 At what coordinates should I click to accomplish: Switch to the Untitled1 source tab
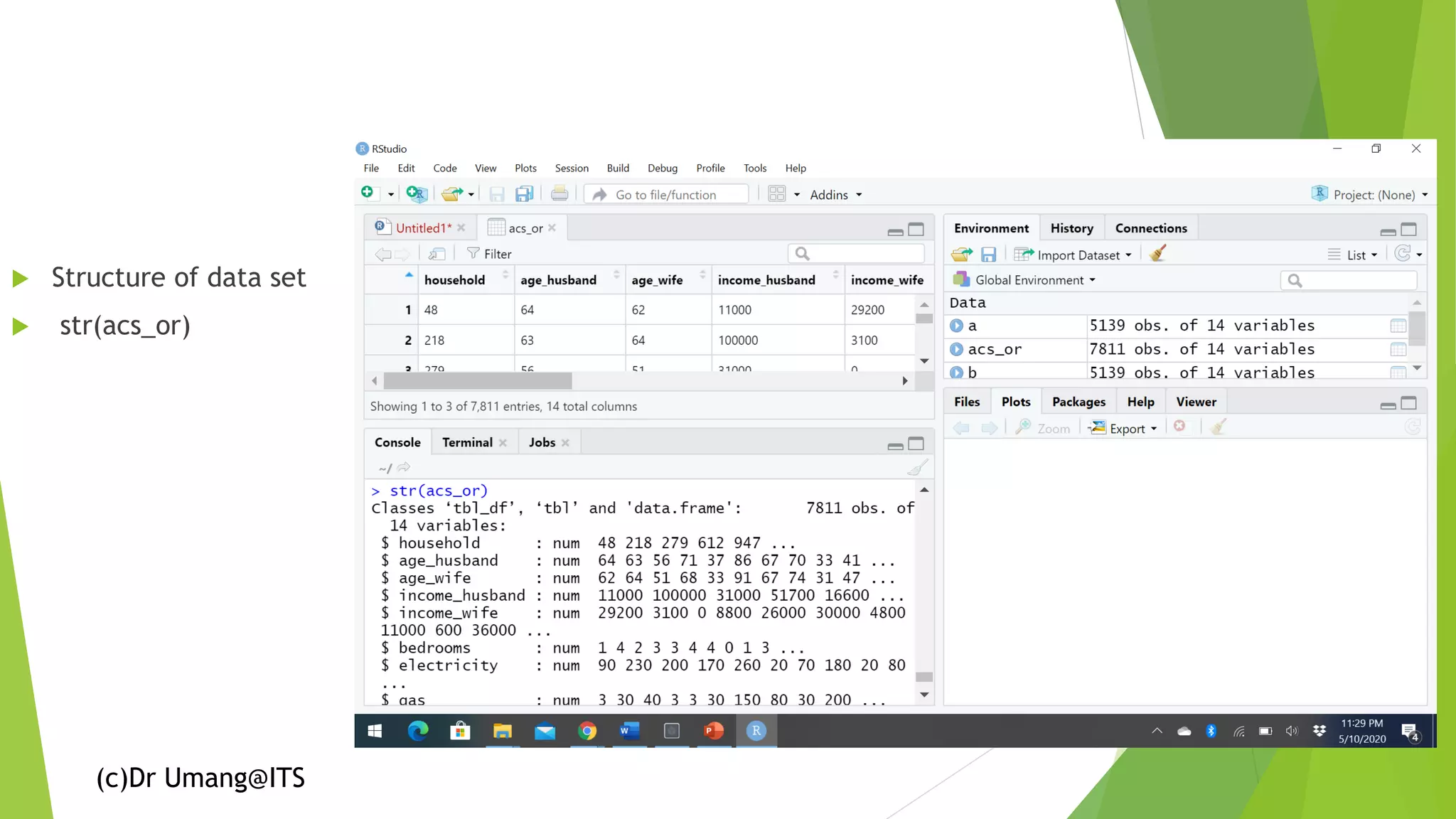point(423,228)
